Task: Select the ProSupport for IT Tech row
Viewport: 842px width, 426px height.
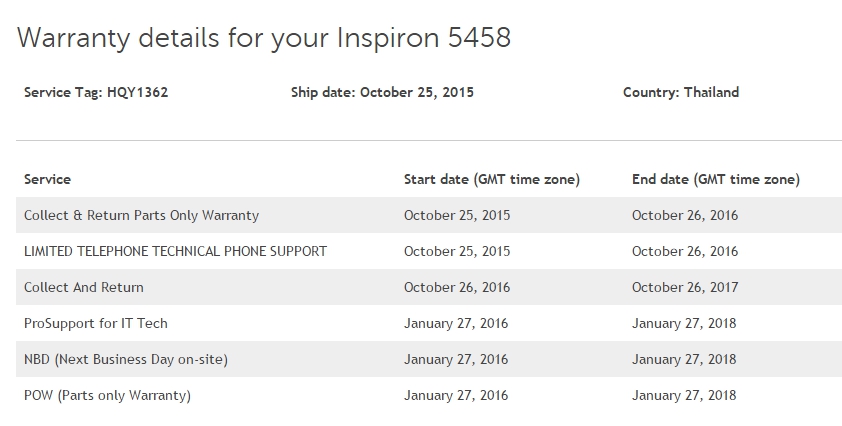Action: pyautogui.click(x=96, y=323)
